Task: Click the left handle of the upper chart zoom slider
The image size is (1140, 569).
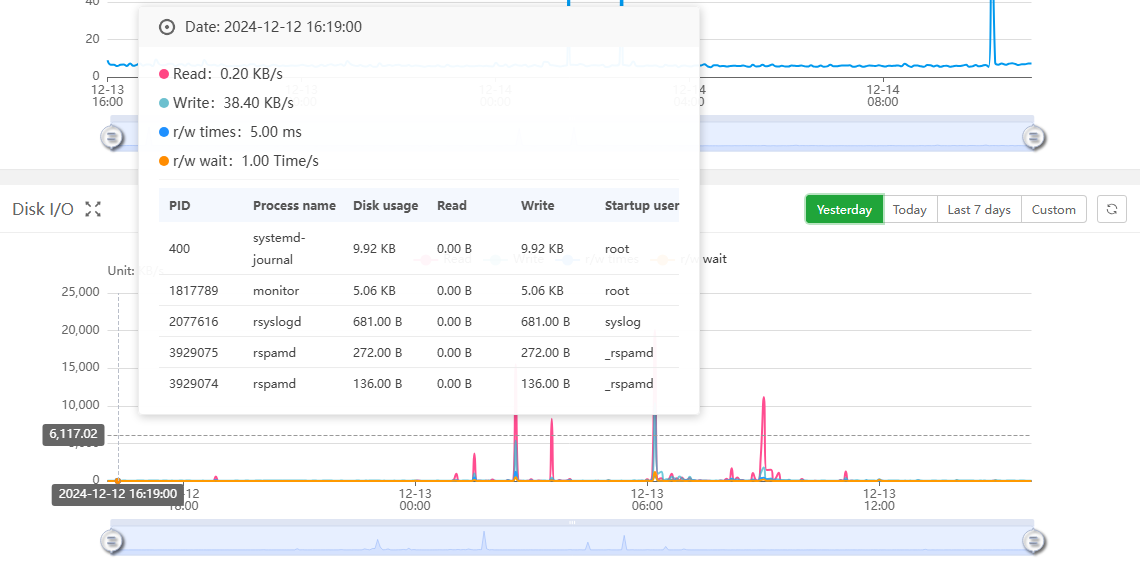Action: (113, 137)
